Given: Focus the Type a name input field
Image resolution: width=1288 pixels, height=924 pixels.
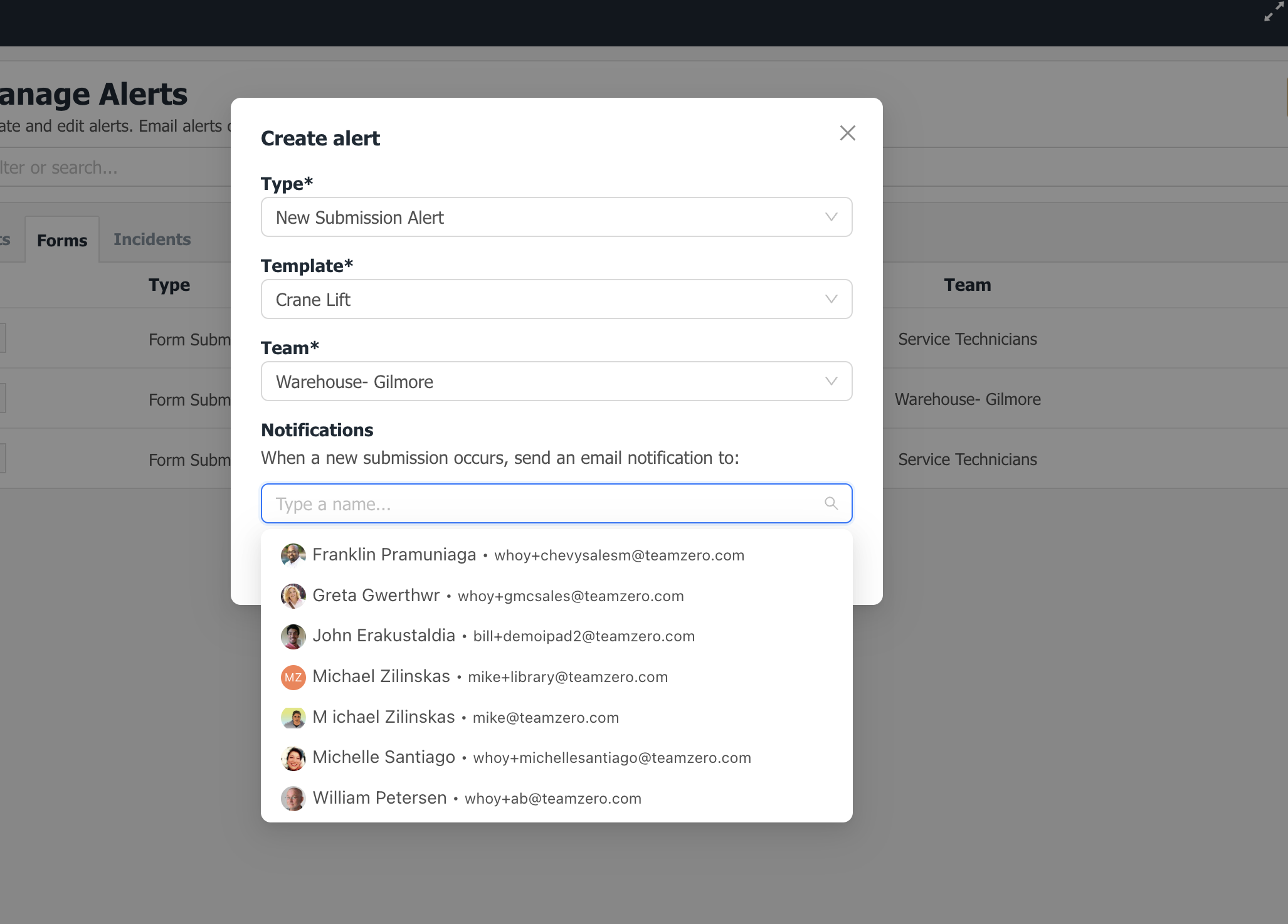Looking at the screenshot, I should click(x=546, y=504).
